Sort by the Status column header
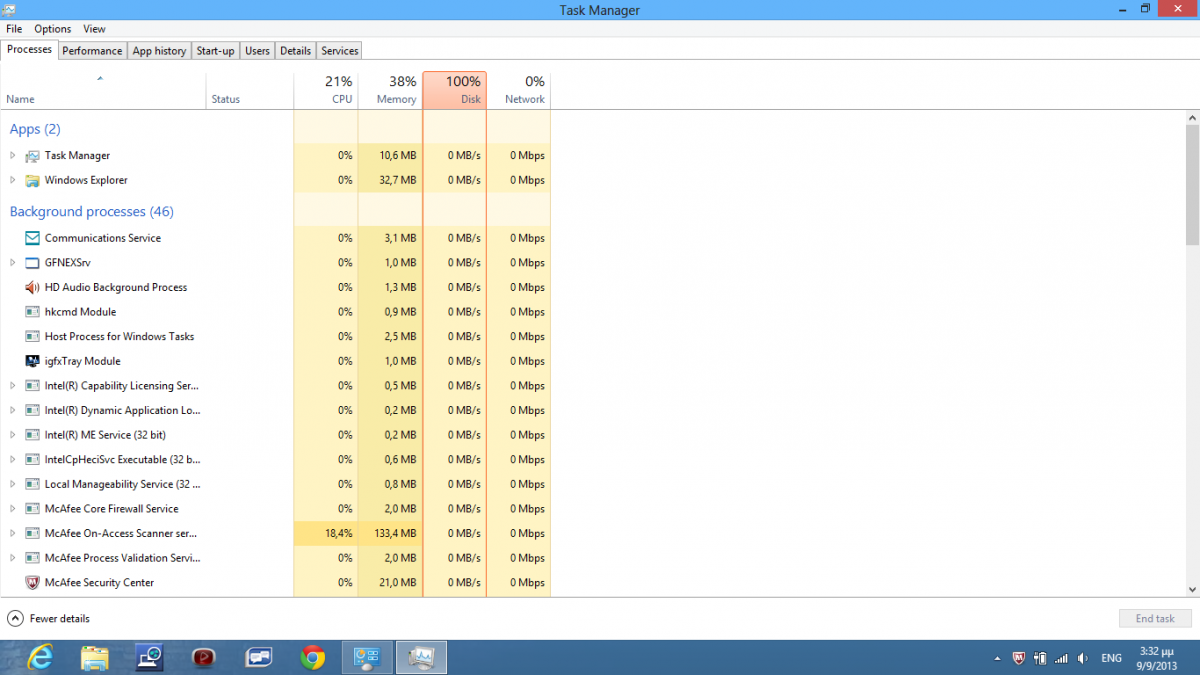 pos(250,89)
